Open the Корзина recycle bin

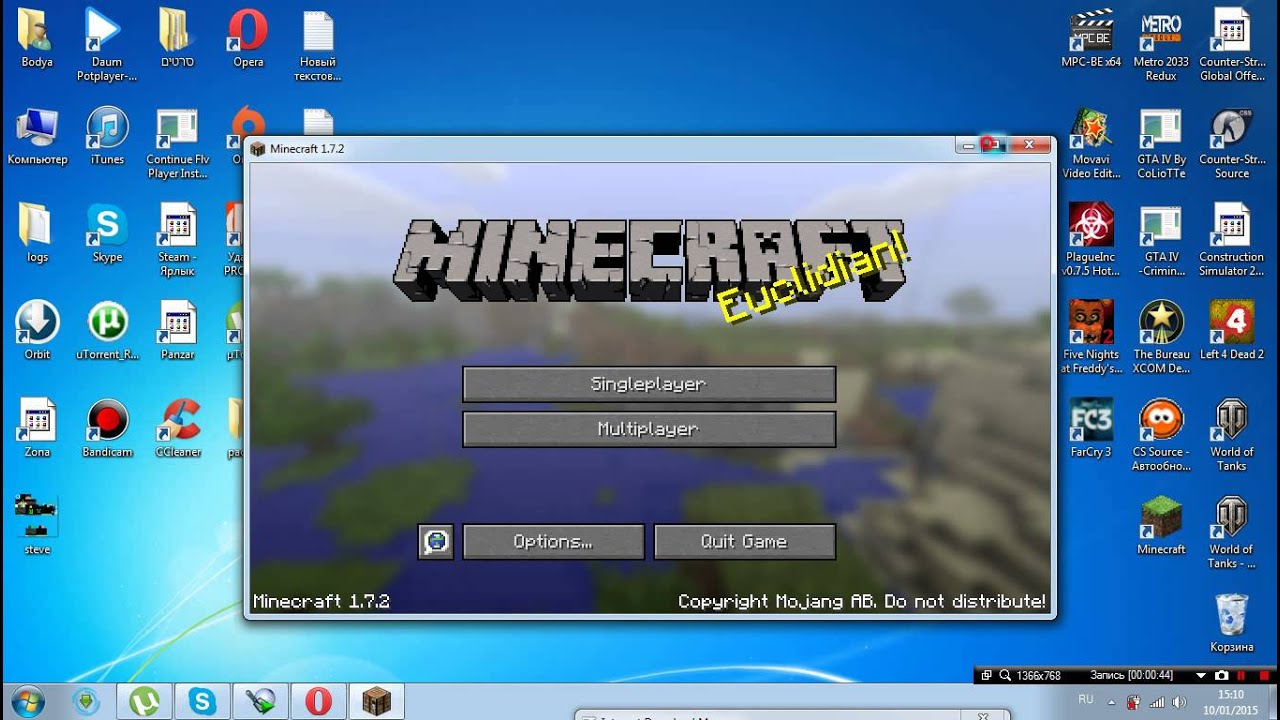(1232, 623)
